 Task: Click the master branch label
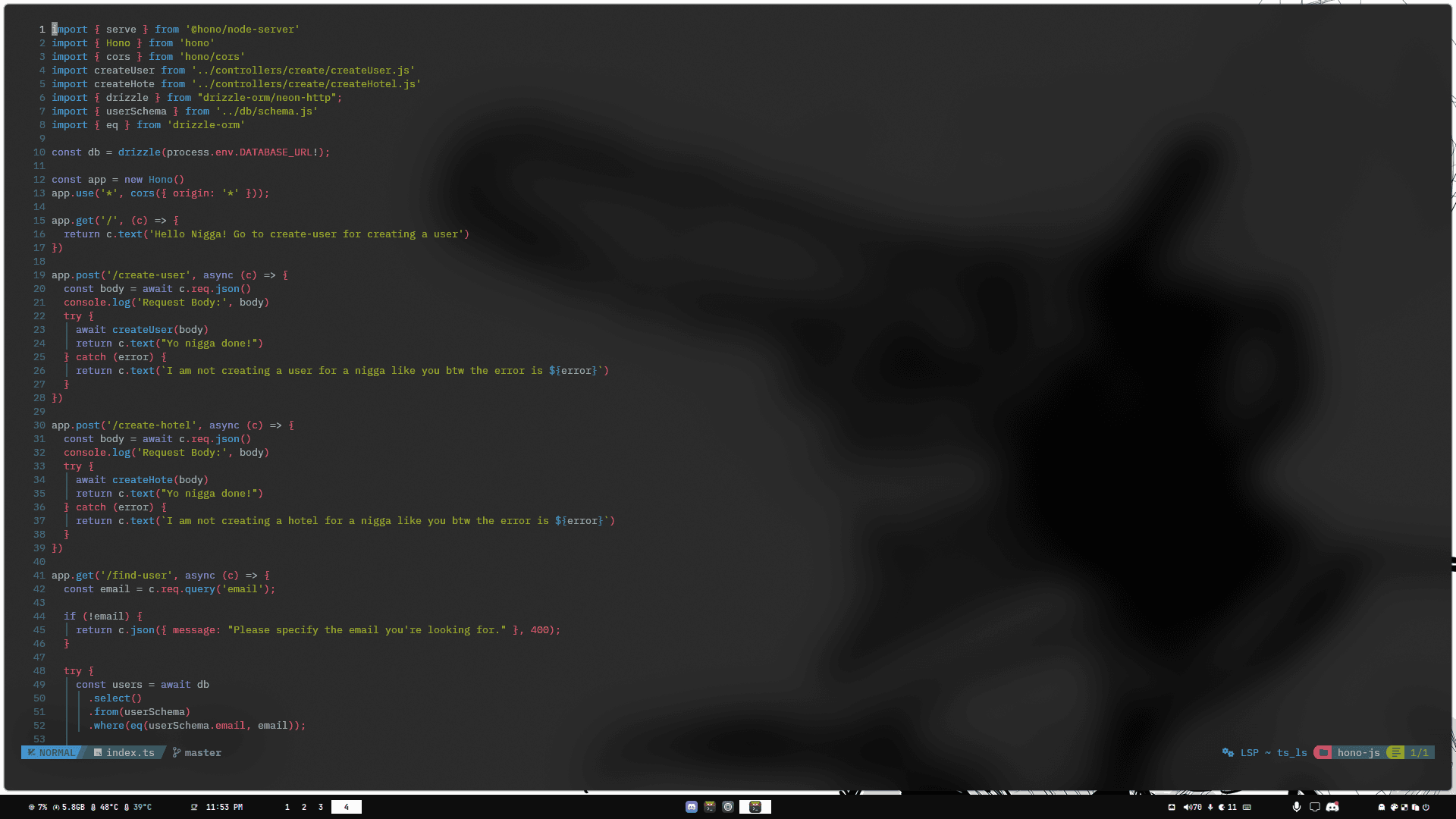pyautogui.click(x=201, y=752)
